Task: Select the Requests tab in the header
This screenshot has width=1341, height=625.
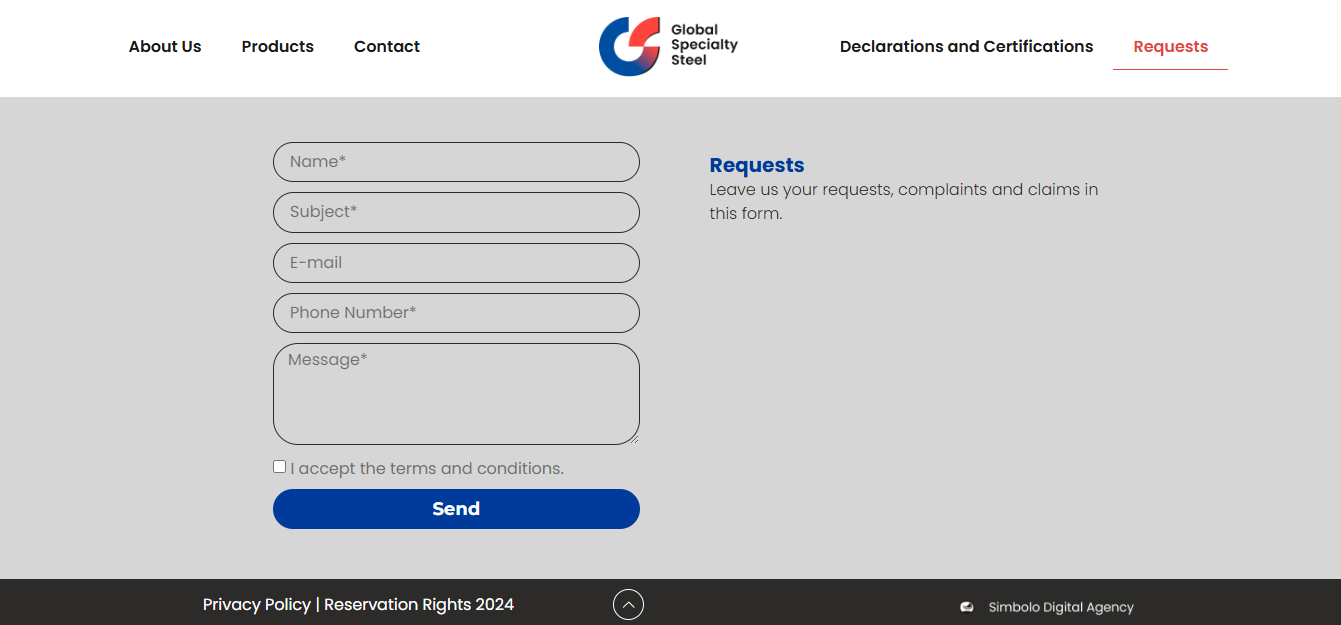Action: click(1170, 47)
